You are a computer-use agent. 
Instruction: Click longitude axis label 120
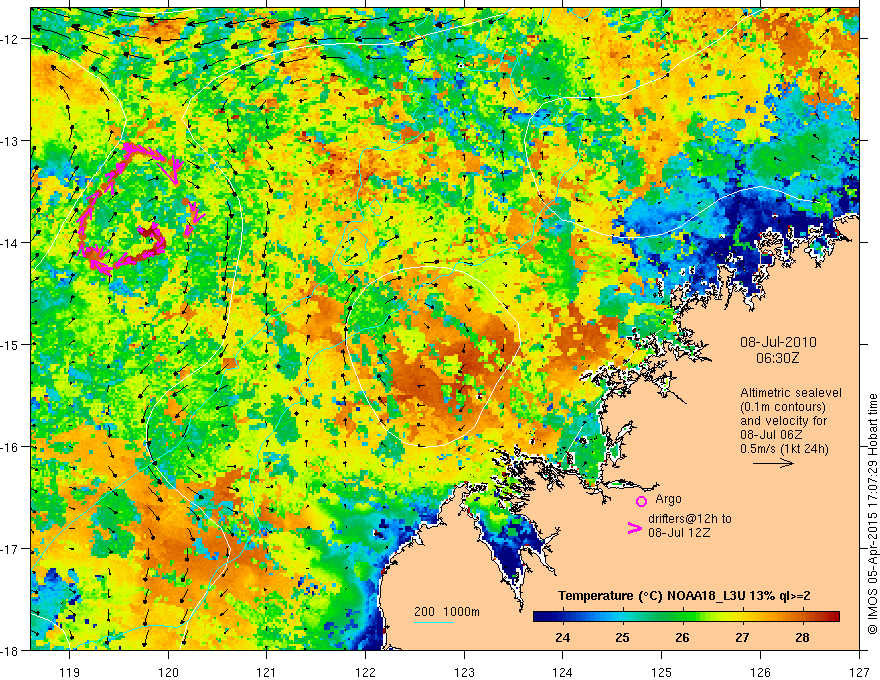[x=168, y=672]
